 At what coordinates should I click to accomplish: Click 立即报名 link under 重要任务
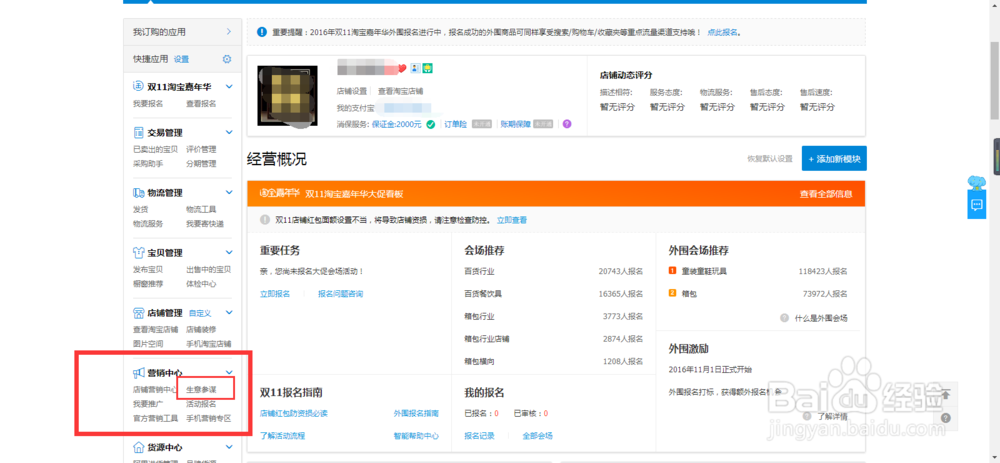coord(275,293)
